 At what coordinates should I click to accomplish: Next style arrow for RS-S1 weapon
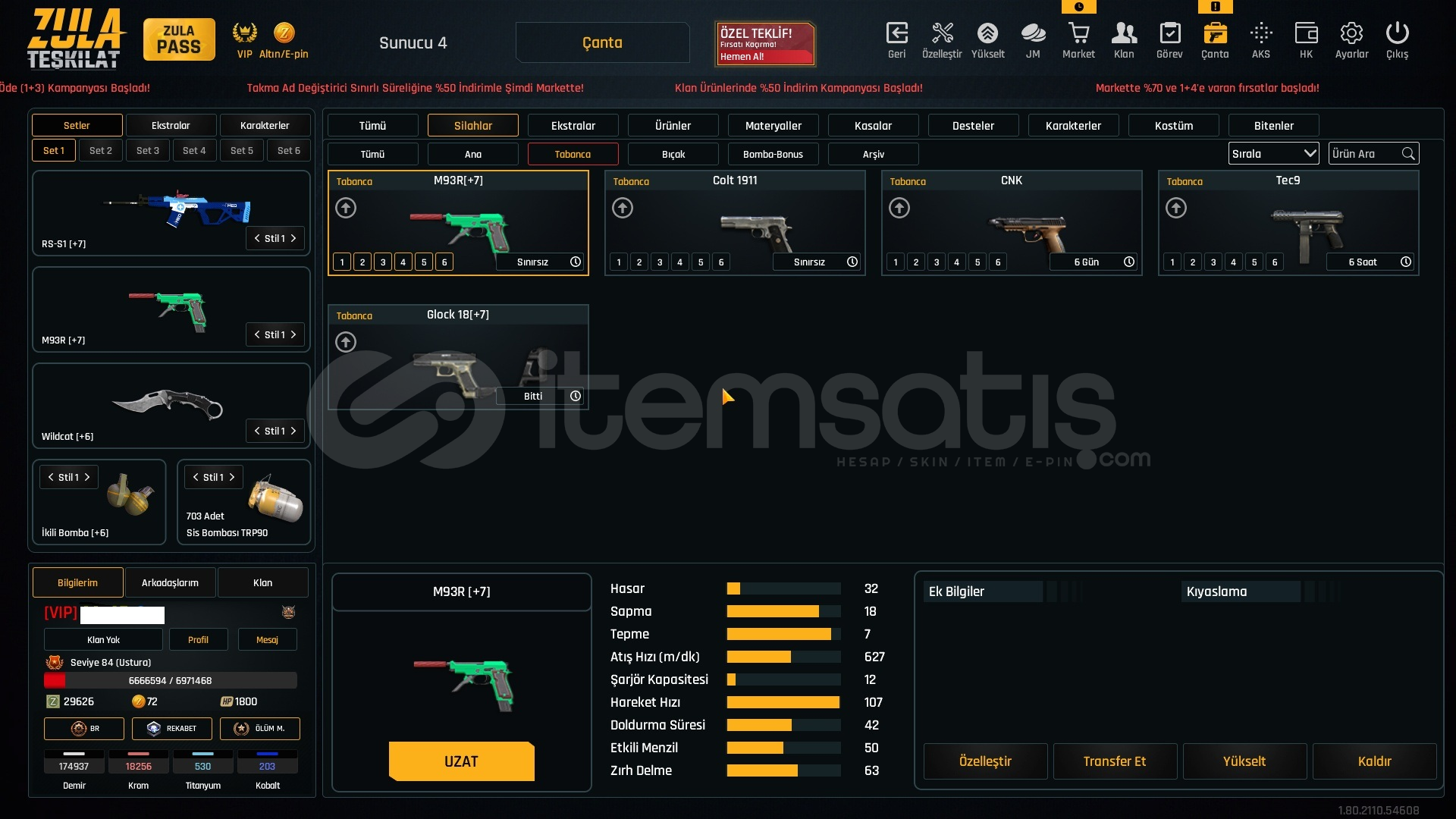pyautogui.click(x=293, y=238)
